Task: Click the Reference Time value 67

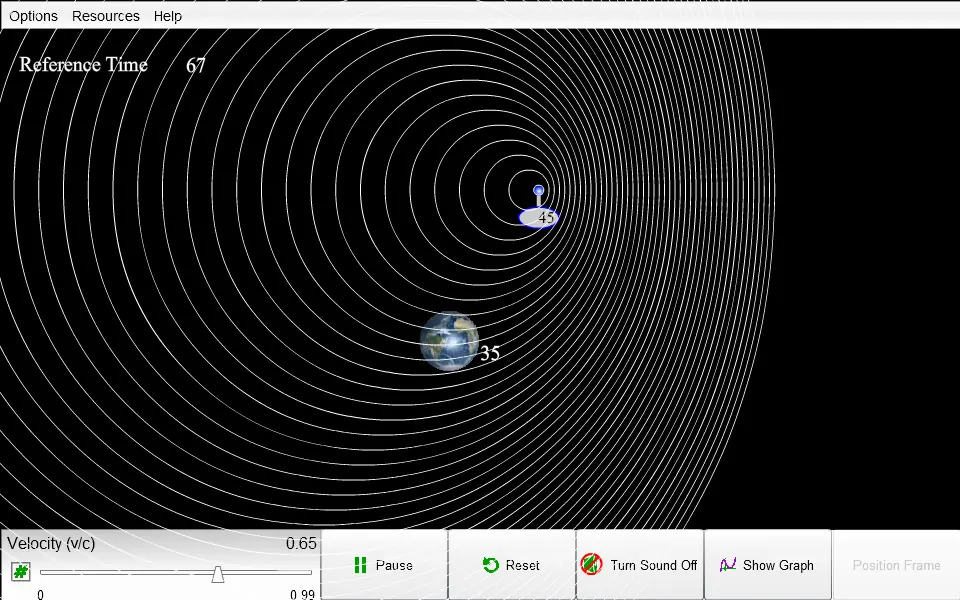Action: 195,65
